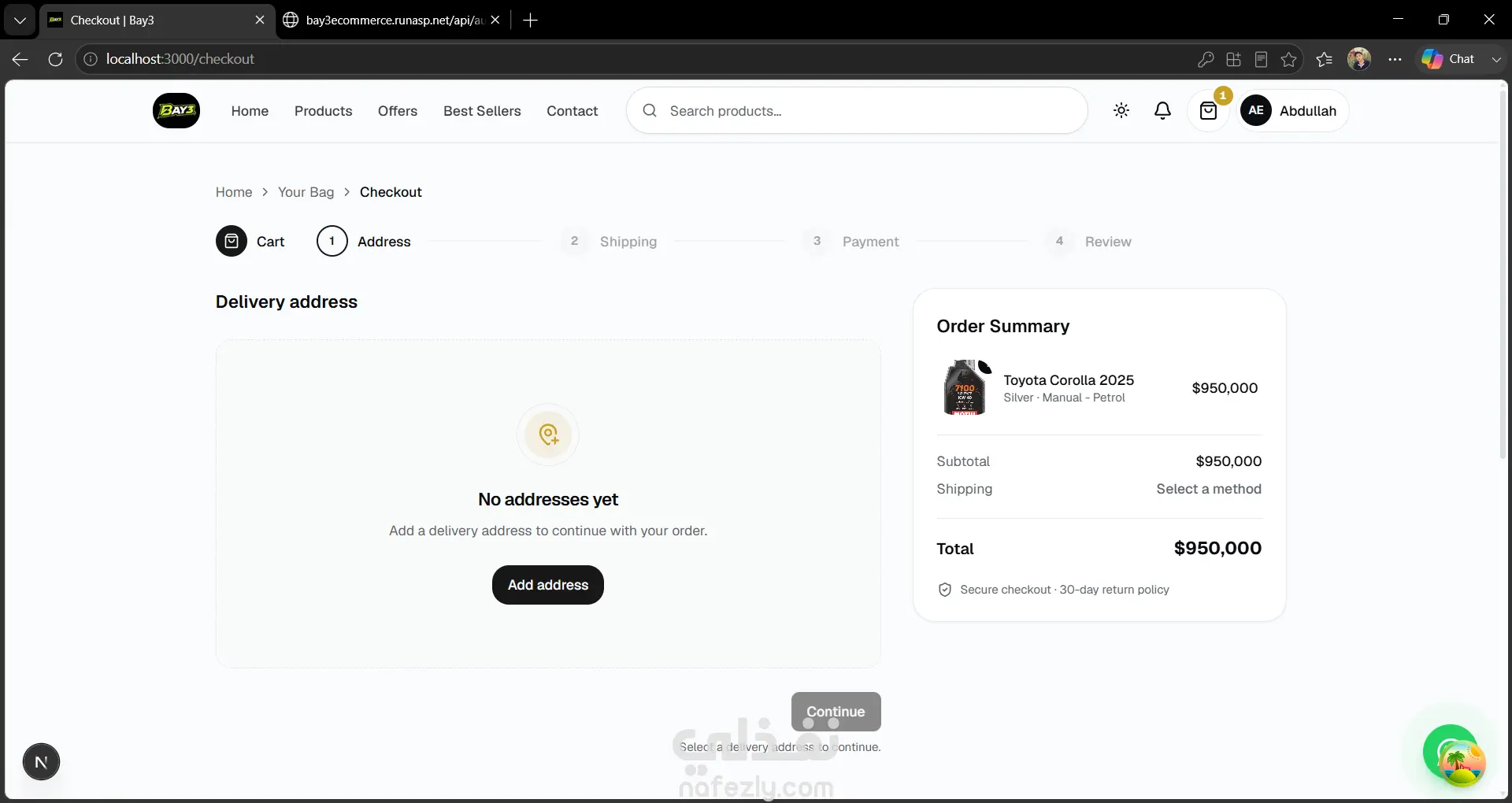The image size is (1512, 803).
Task: Click the Cart step bag icon
Action: (232, 241)
